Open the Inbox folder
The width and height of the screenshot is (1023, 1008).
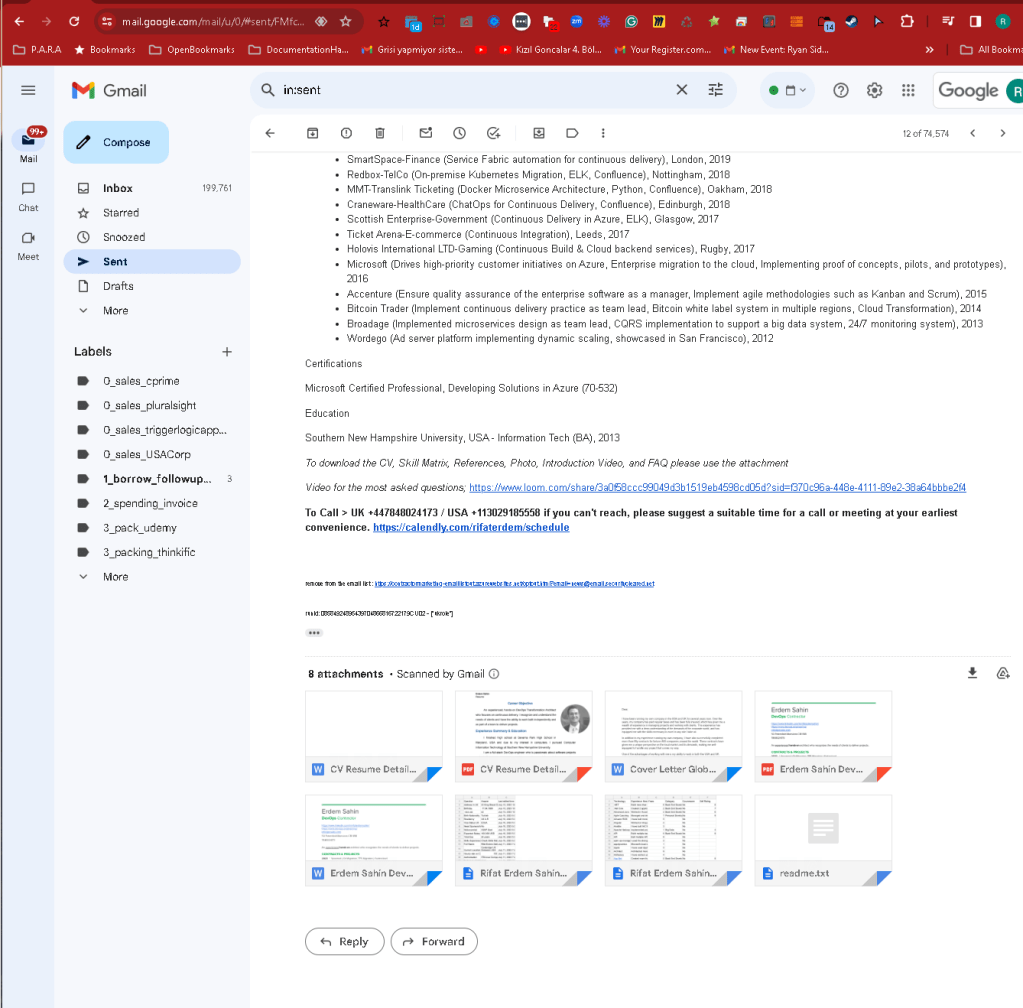[x=152, y=188]
